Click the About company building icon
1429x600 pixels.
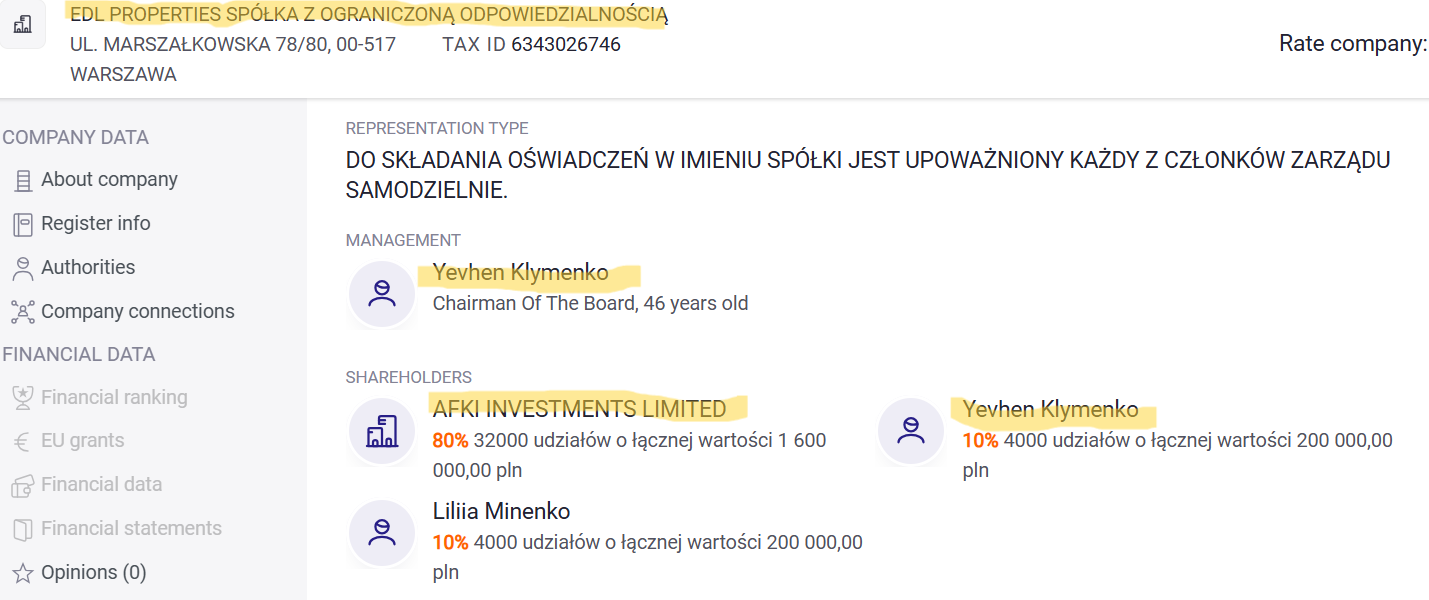click(x=22, y=181)
